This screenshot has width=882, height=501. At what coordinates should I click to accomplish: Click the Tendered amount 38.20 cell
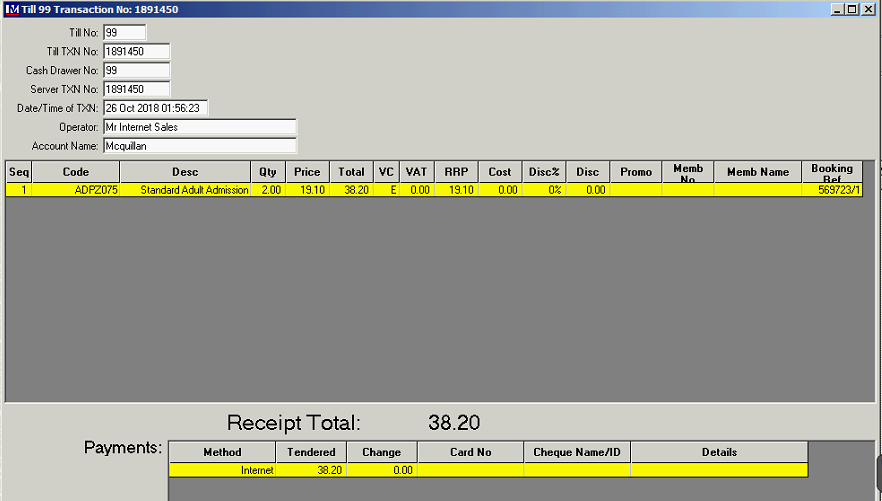coord(311,470)
